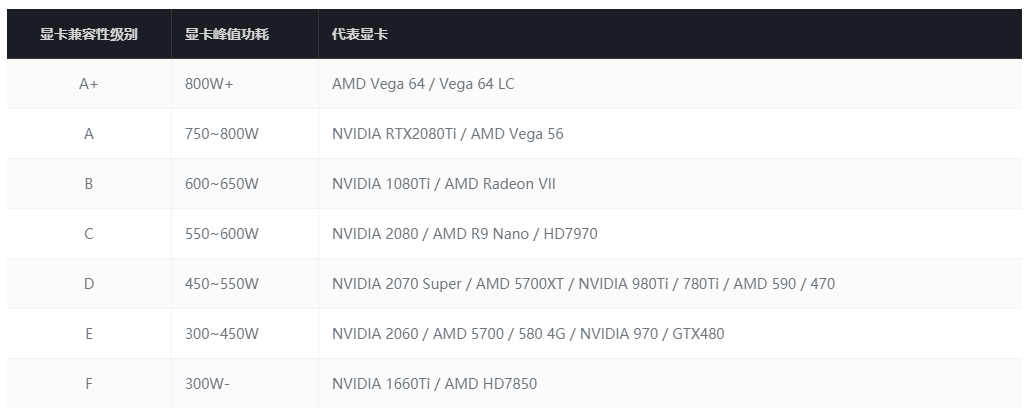Select grade B level cell
Viewport: 1027px width, 417px height.
[x=89, y=184]
